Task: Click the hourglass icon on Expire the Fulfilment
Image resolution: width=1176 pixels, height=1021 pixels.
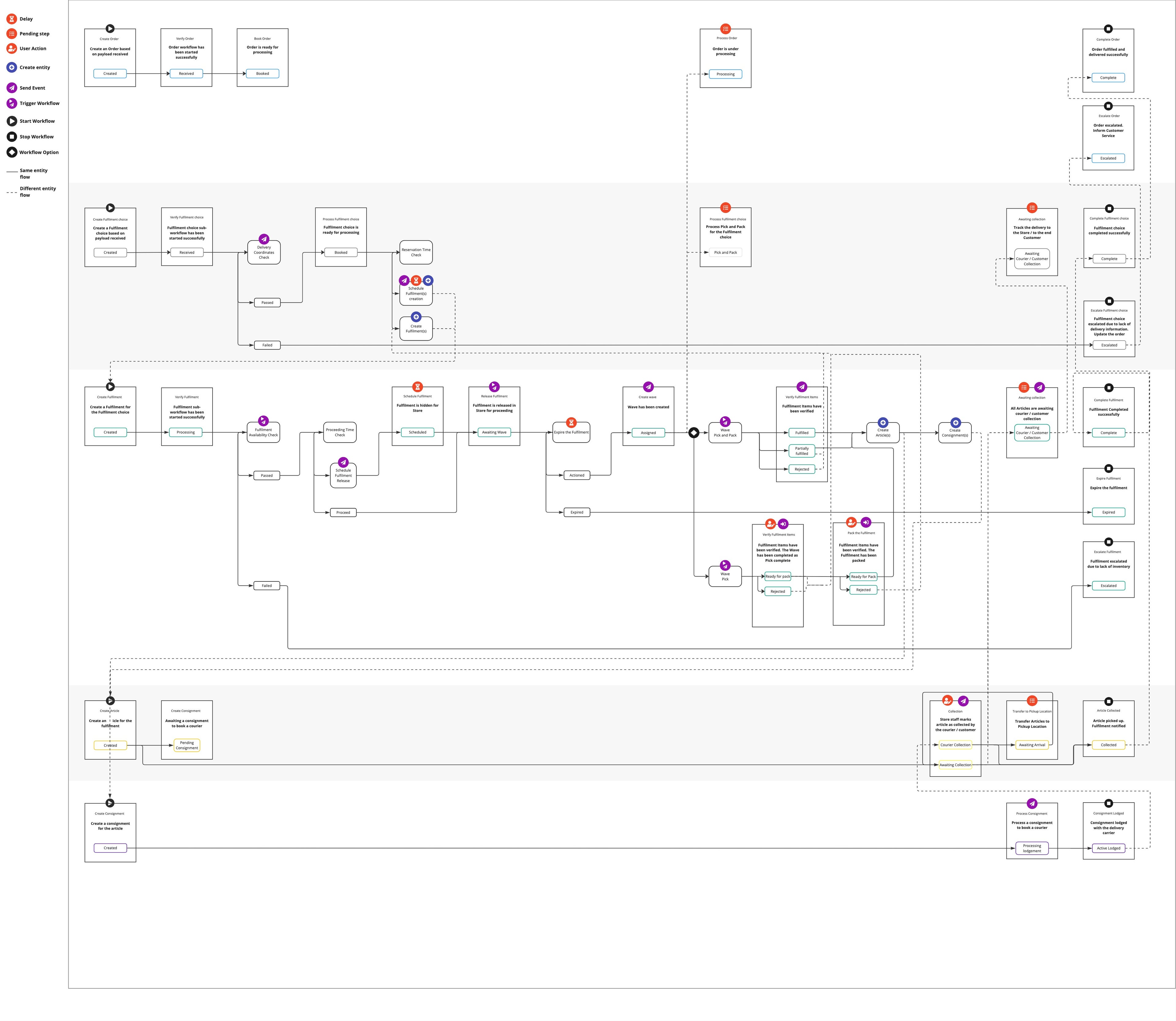Action: point(571,422)
